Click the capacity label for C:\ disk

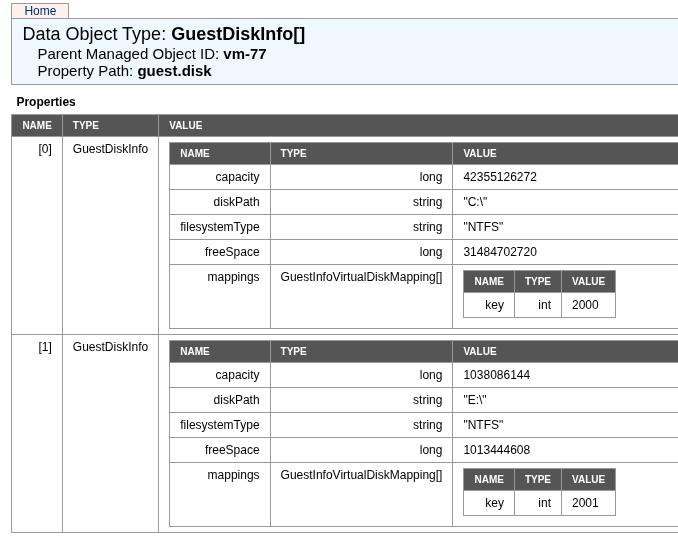[x=237, y=177]
